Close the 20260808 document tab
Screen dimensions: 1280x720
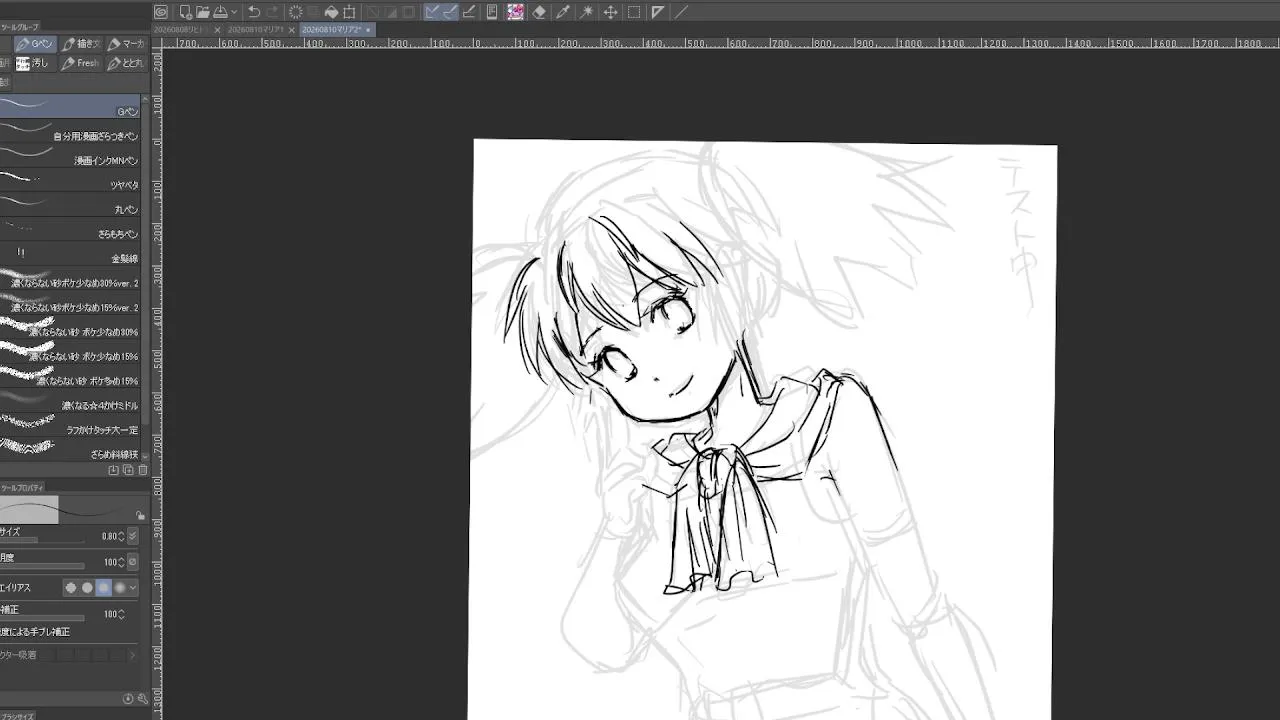point(217,30)
